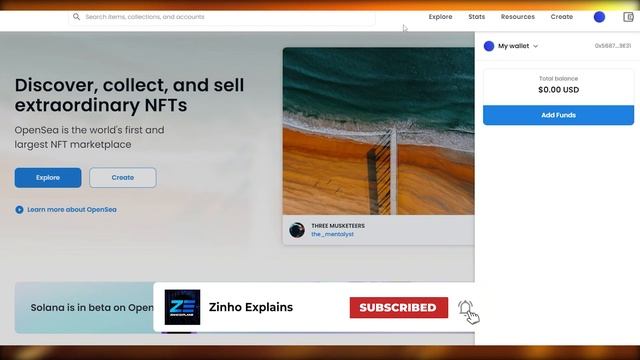The width and height of the screenshot is (640, 360).
Task: Click the Zinho Explains channel logo
Action: [x=182, y=307]
